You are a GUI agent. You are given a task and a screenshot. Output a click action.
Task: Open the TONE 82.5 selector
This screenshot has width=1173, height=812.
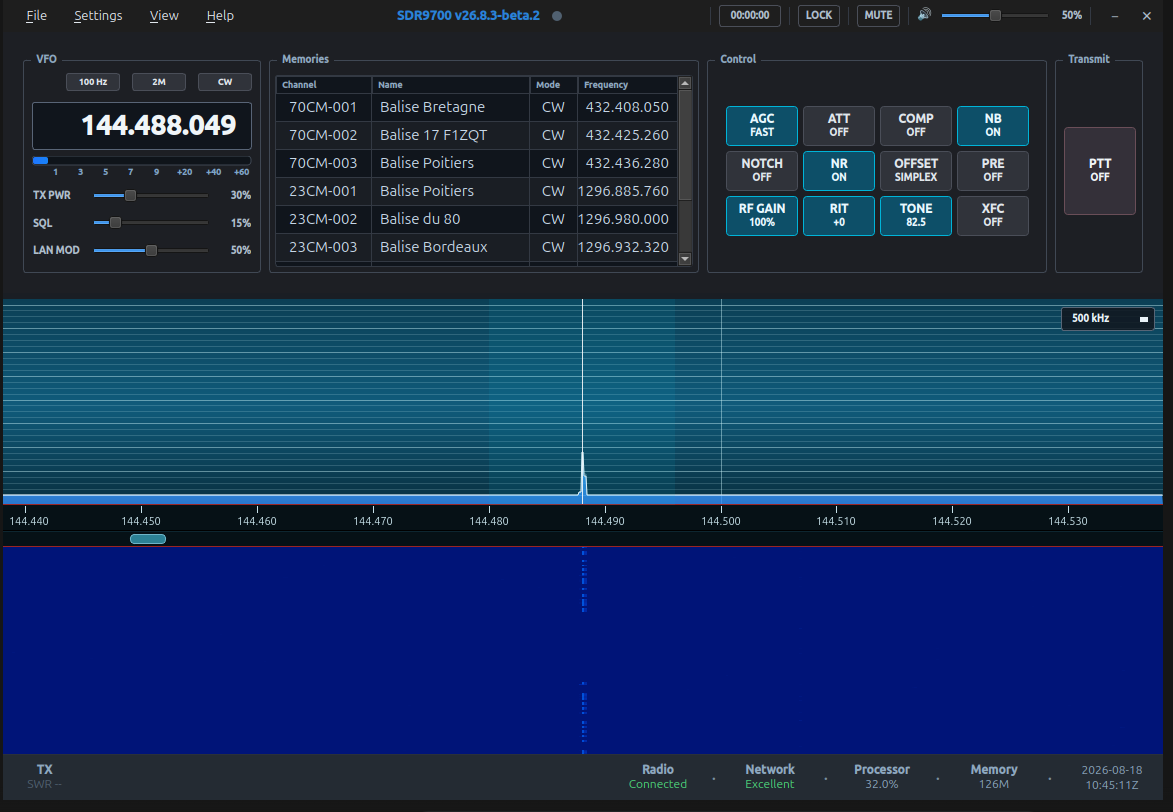[916, 215]
